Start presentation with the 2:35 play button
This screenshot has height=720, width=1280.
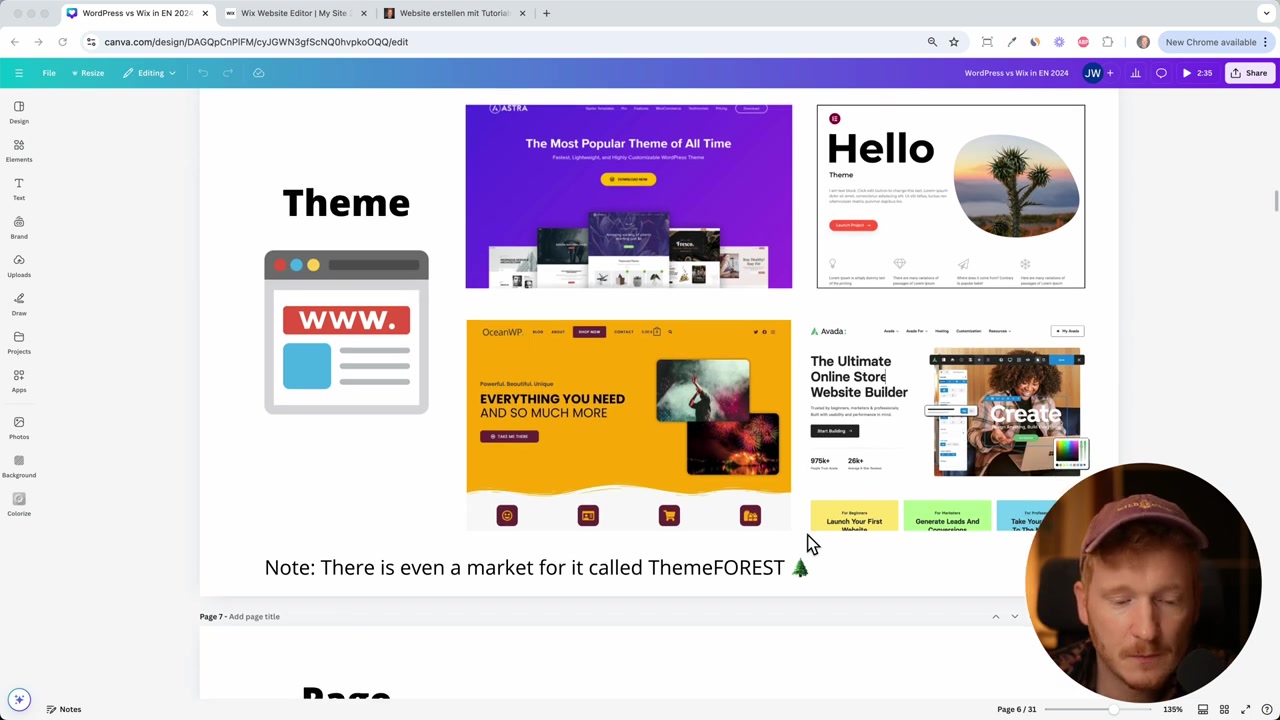pyautogui.click(x=1197, y=73)
